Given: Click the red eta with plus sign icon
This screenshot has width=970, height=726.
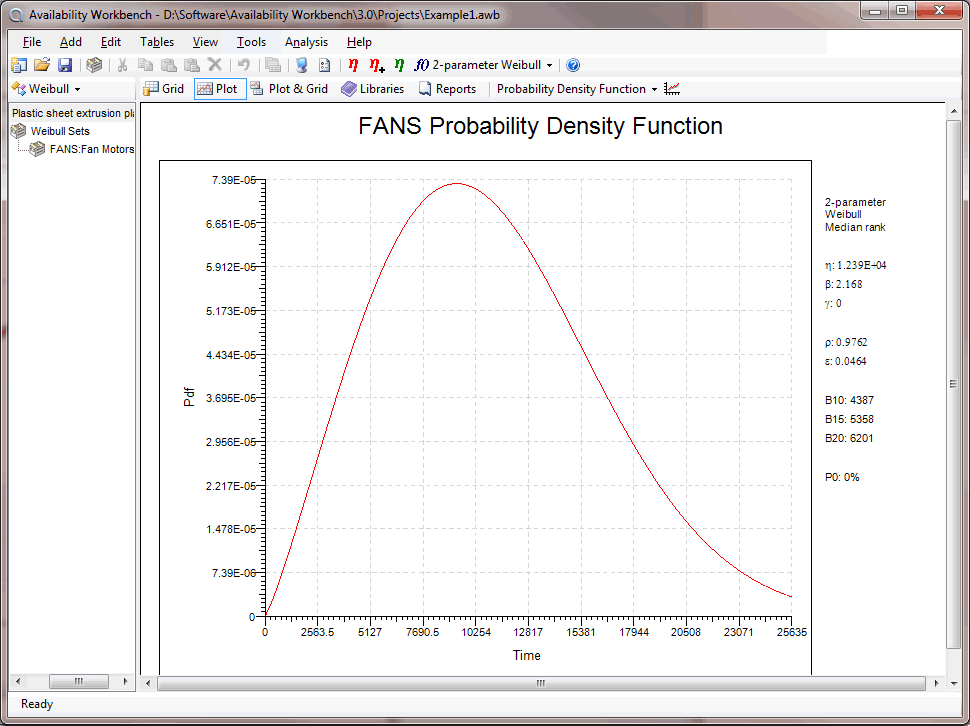Looking at the screenshot, I should click(x=376, y=65).
